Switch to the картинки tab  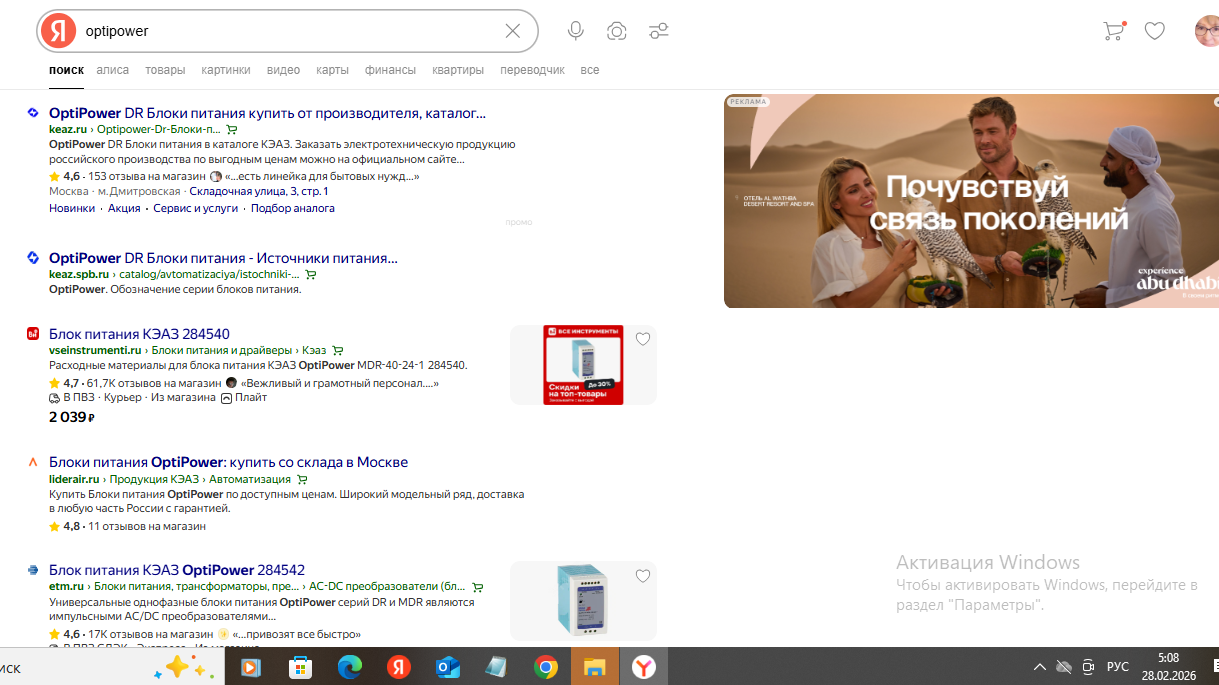coord(226,70)
